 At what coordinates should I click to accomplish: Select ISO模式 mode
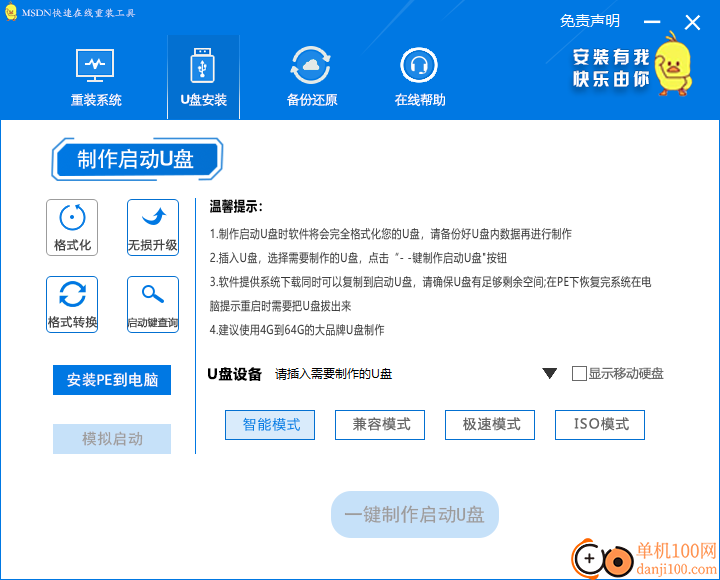[x=600, y=425]
